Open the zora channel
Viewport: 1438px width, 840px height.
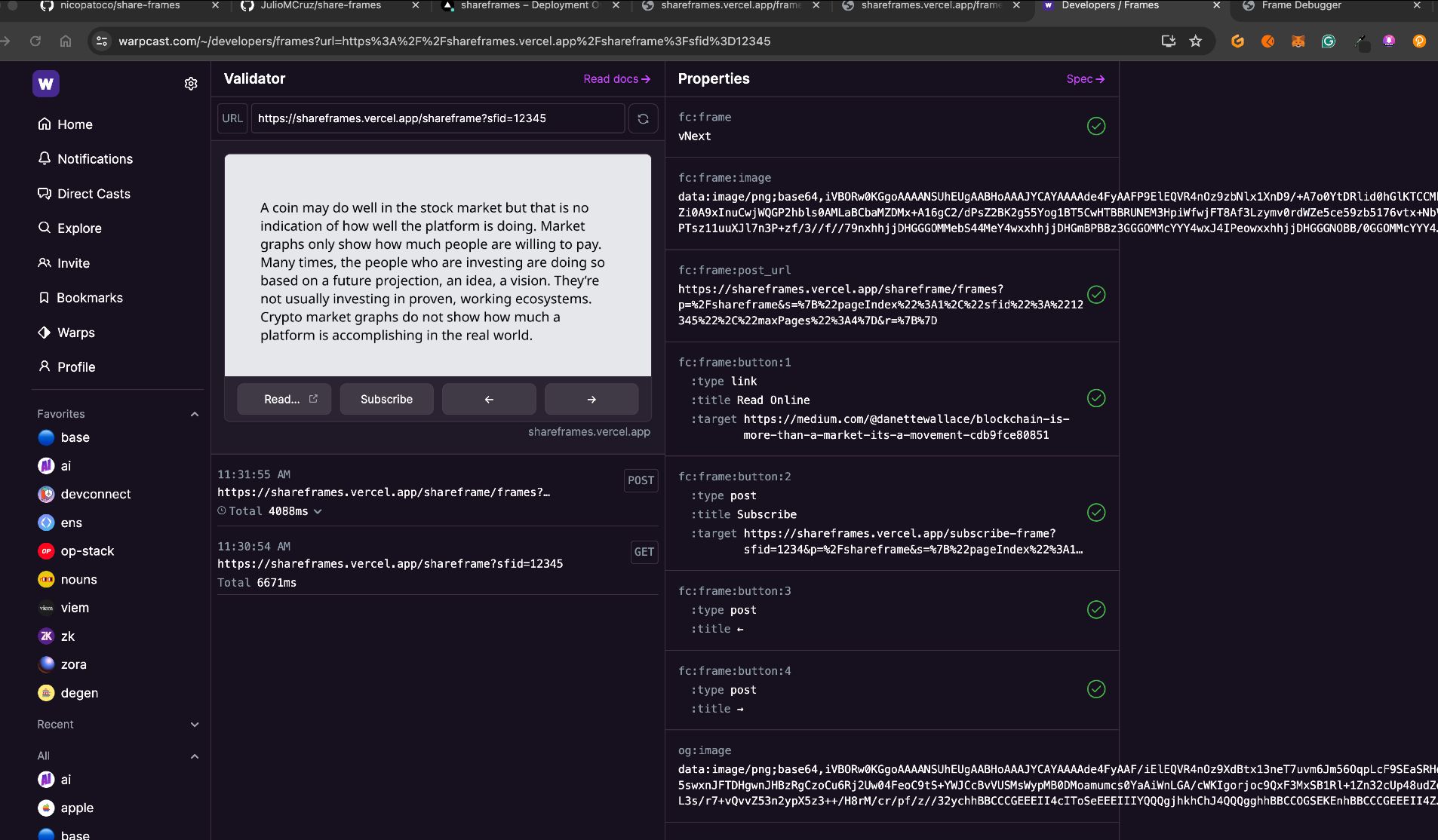(x=63, y=664)
